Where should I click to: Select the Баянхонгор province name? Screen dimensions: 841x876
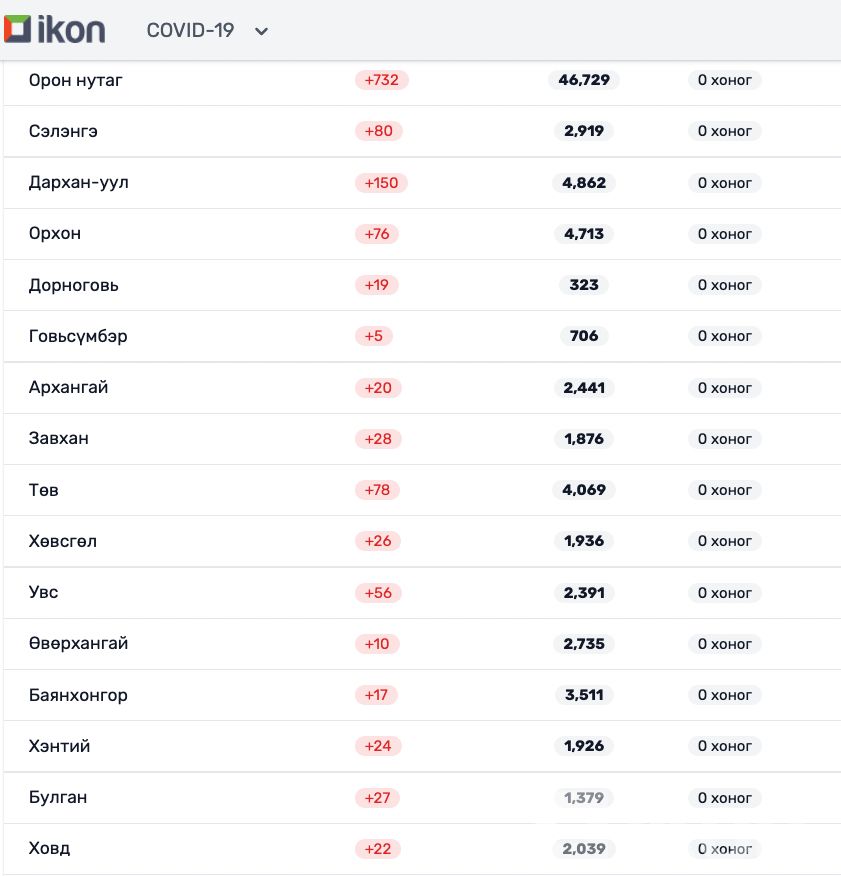78,695
